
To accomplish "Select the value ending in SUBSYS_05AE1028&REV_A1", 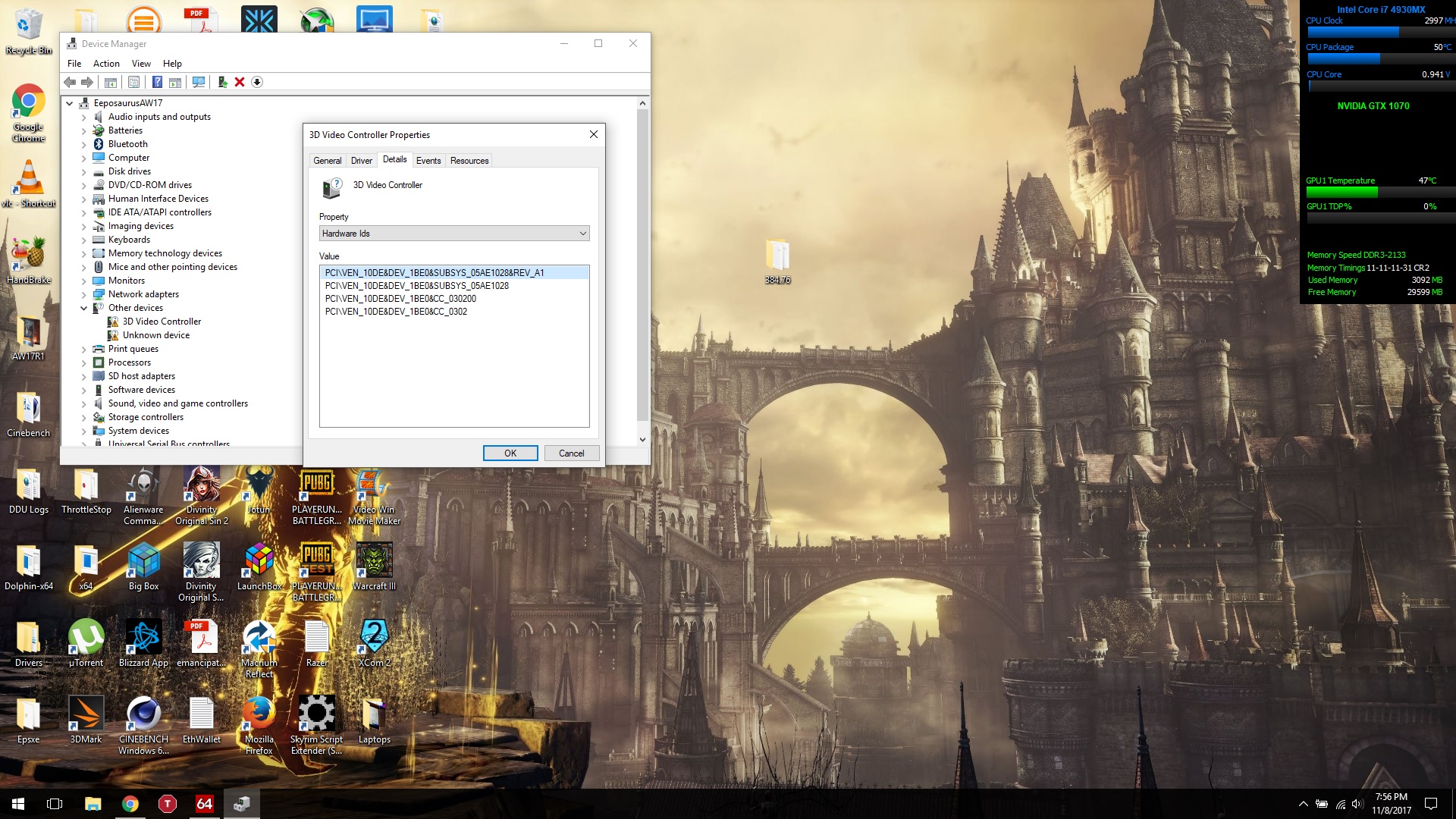I will coord(454,273).
